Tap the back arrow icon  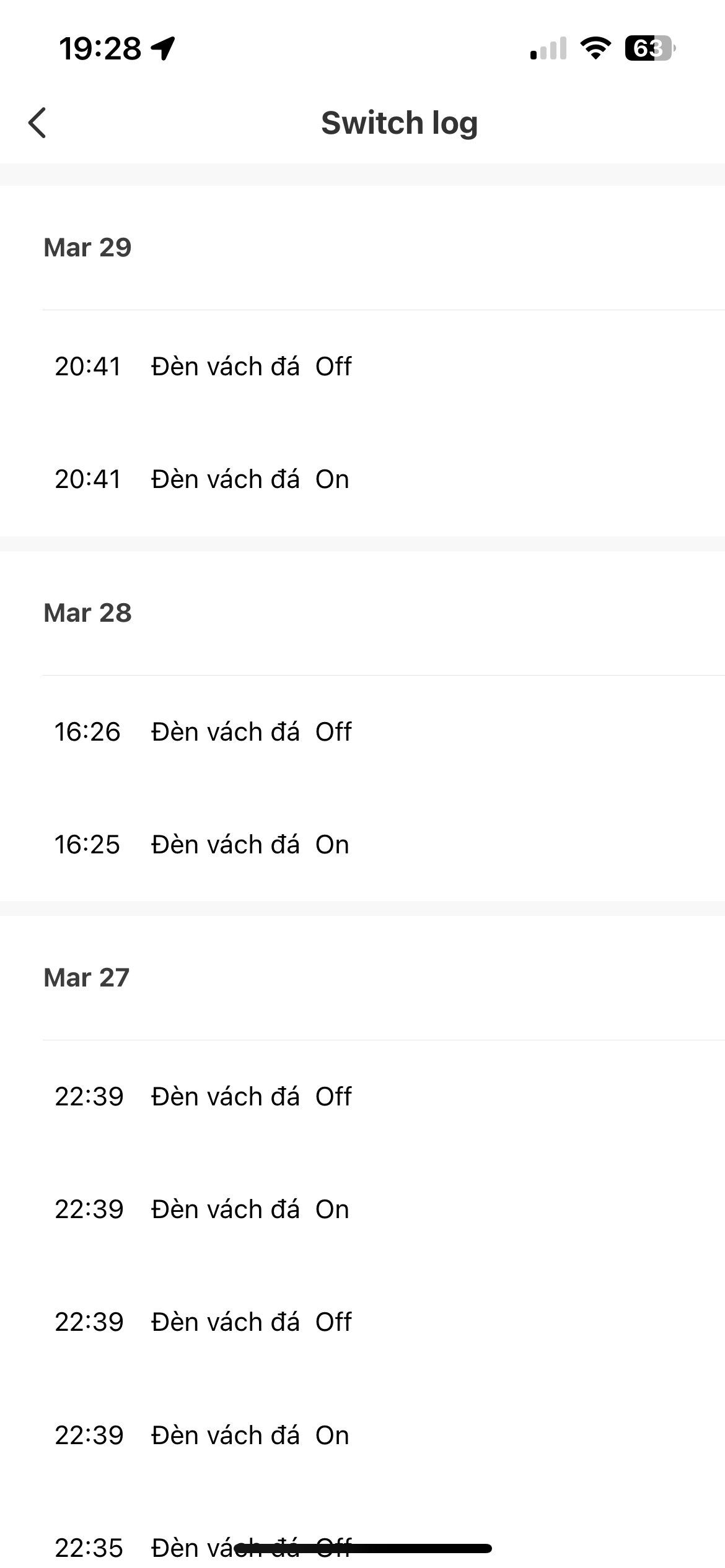37,123
